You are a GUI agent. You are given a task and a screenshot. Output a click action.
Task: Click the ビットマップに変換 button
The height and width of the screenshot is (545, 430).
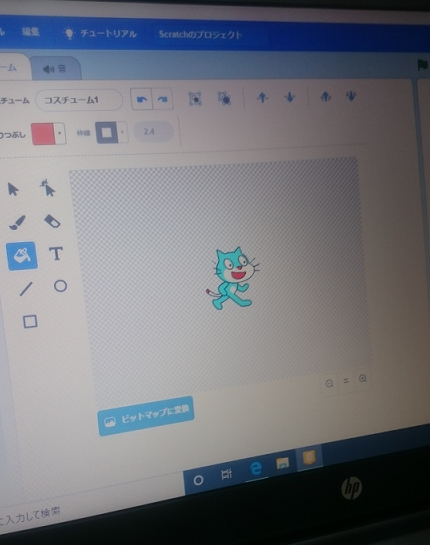pyautogui.click(x=146, y=415)
